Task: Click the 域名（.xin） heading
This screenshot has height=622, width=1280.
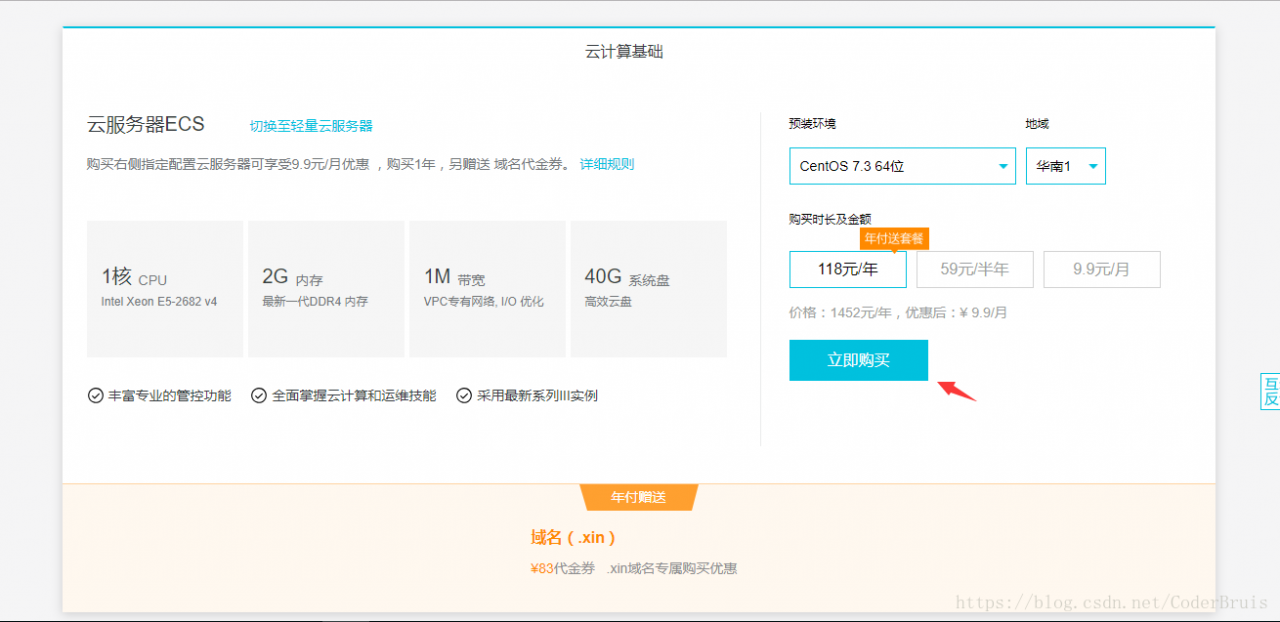Action: pos(573,538)
